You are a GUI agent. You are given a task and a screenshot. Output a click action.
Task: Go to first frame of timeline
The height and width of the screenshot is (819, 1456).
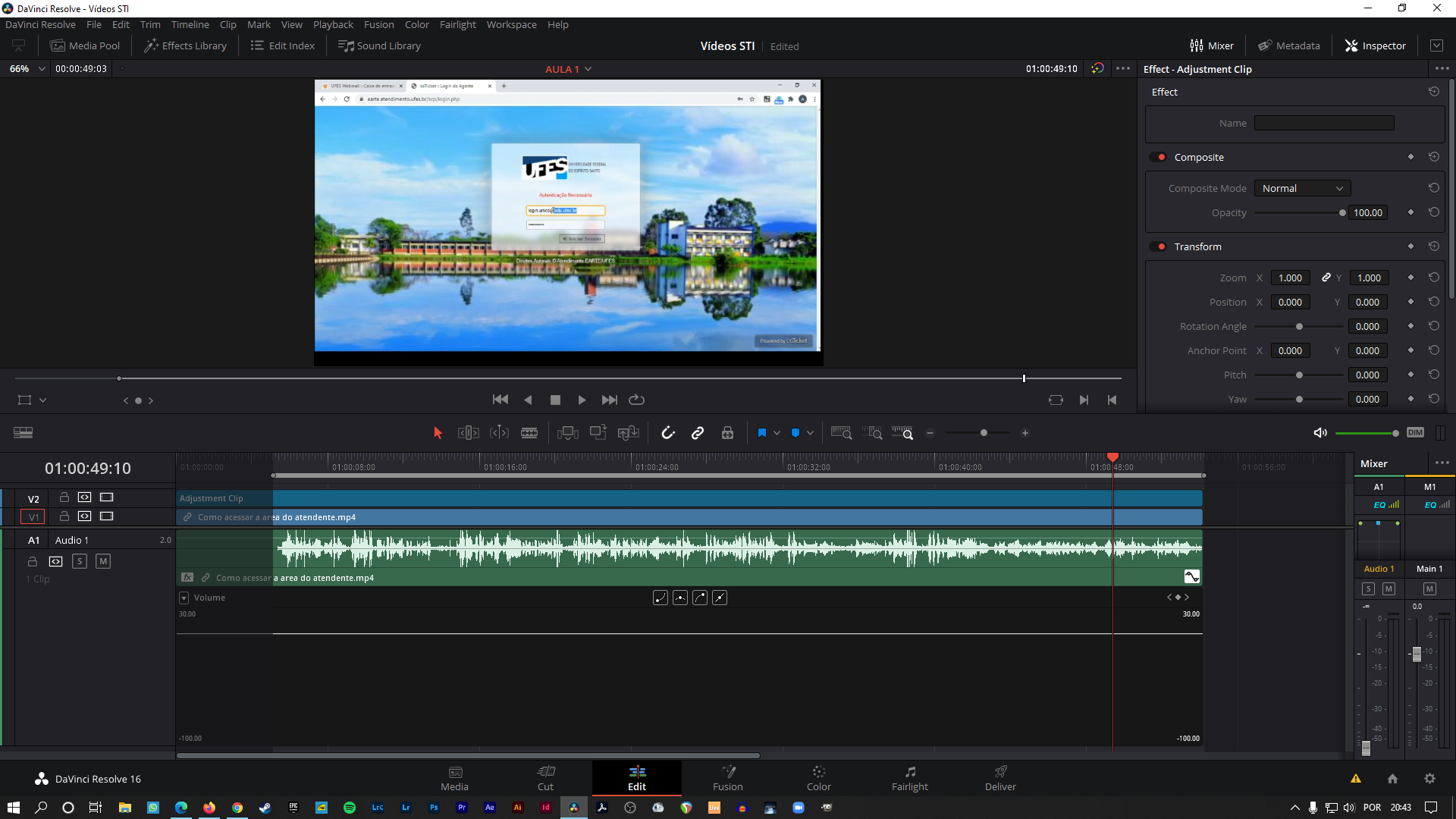pyautogui.click(x=500, y=400)
